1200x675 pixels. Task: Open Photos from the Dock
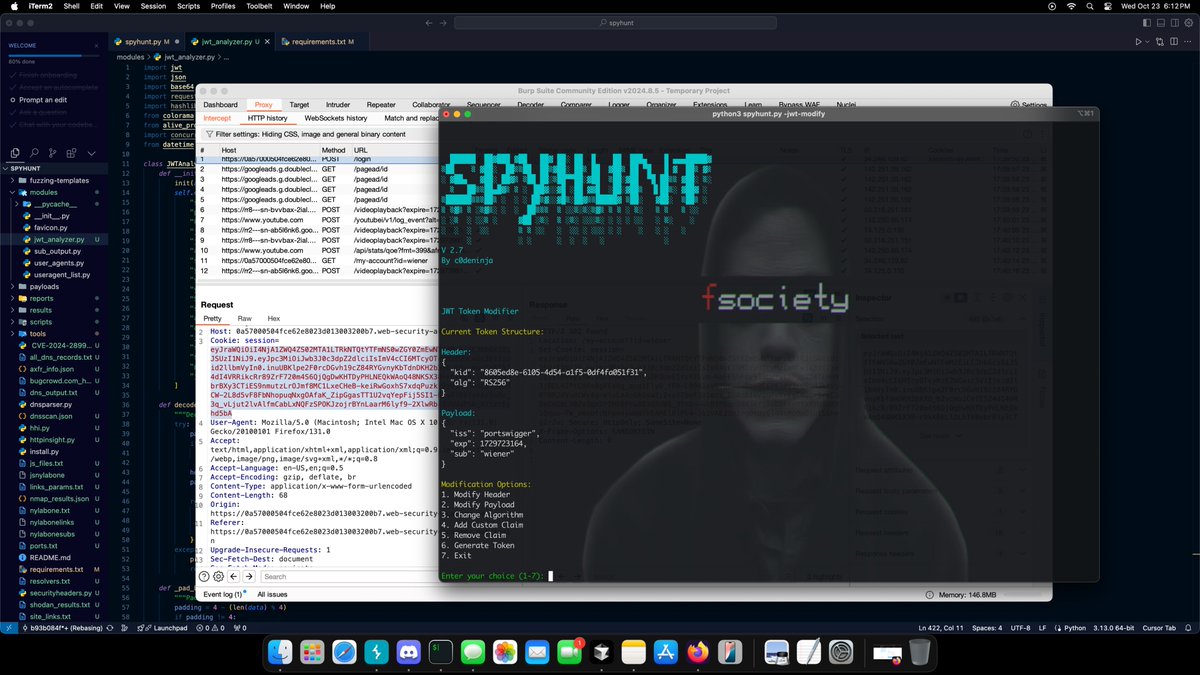point(505,652)
